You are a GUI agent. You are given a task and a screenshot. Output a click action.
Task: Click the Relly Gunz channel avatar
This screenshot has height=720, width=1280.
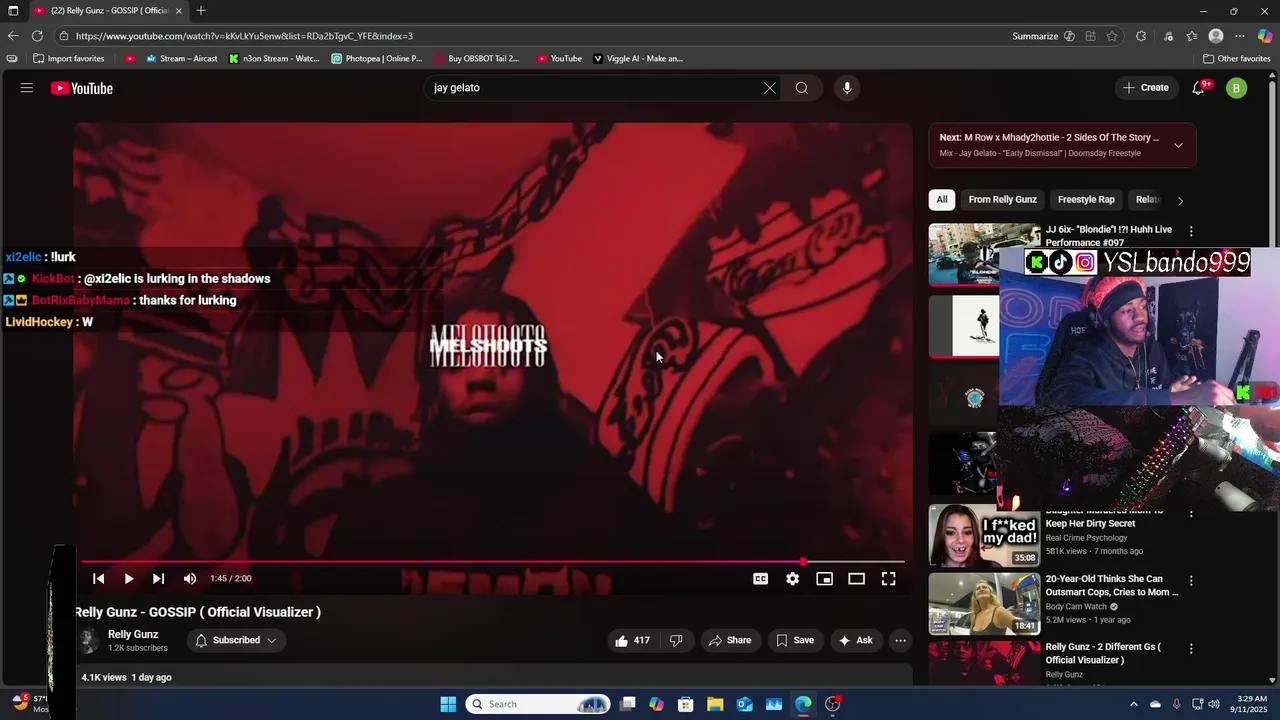[89, 640]
